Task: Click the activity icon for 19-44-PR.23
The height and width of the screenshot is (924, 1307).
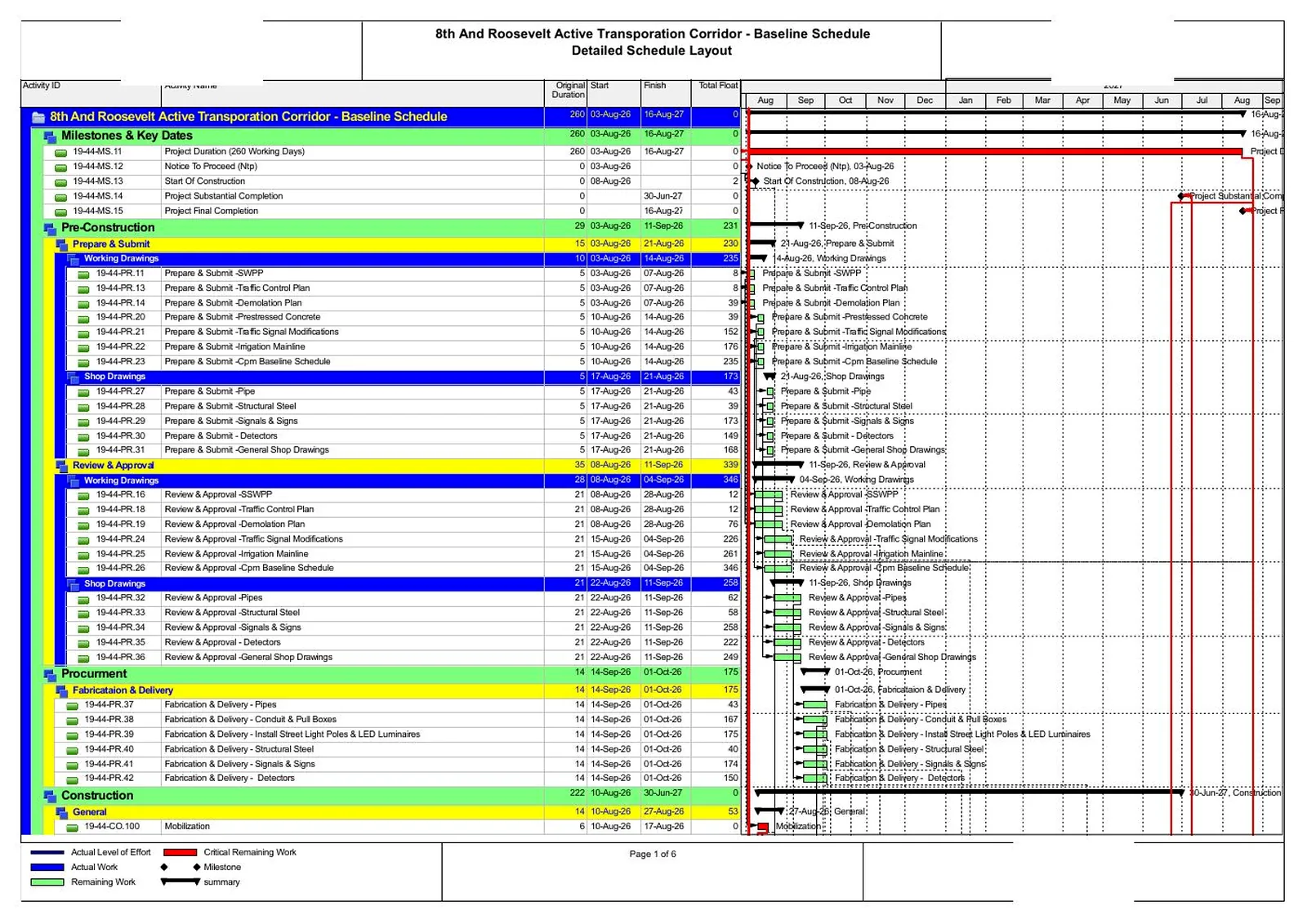Action: pyautogui.click(x=83, y=363)
